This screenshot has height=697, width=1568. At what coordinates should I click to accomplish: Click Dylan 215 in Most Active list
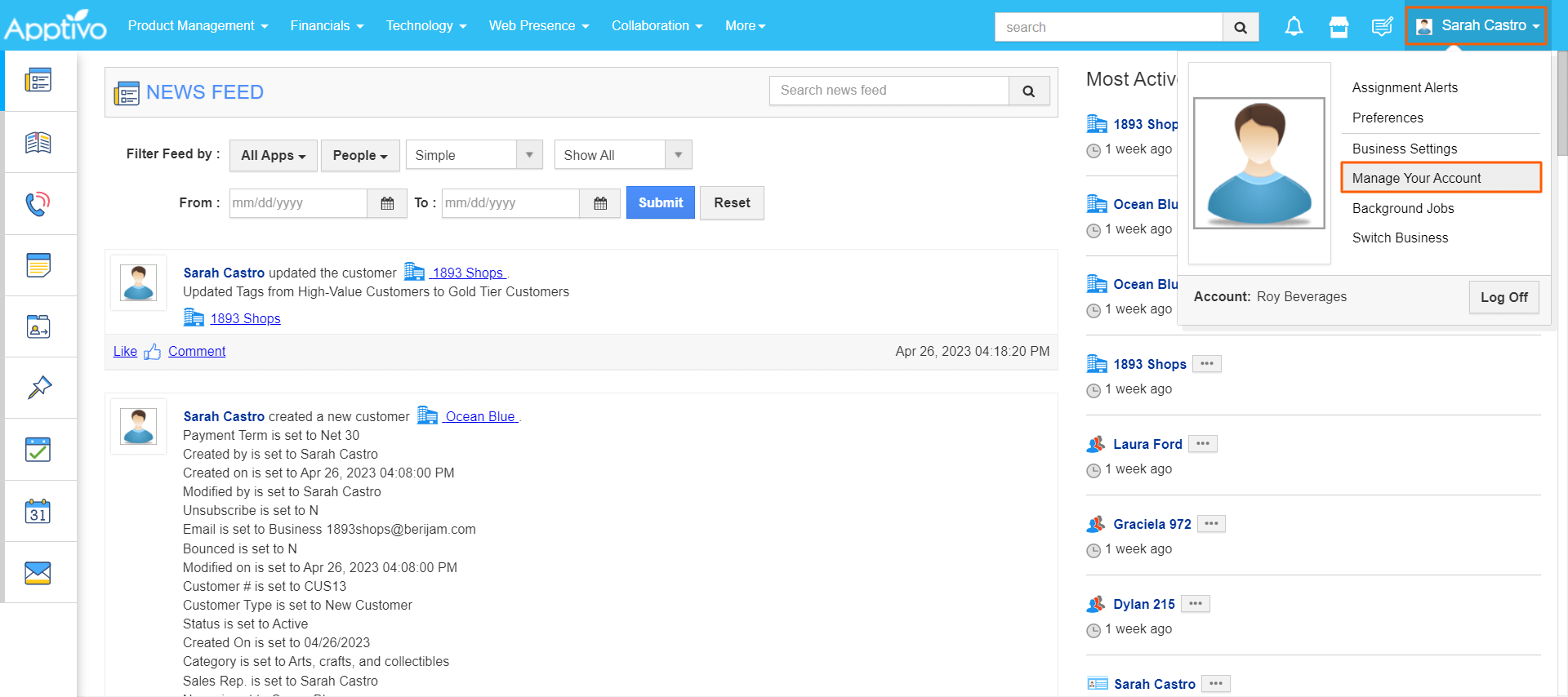point(1144,604)
